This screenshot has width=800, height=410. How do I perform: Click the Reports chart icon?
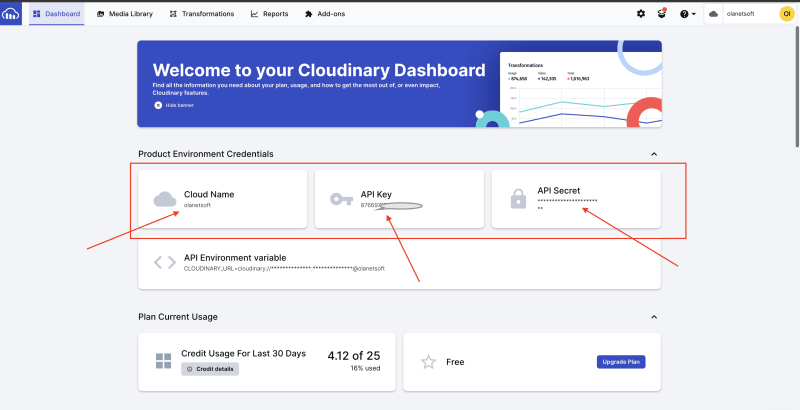click(254, 14)
